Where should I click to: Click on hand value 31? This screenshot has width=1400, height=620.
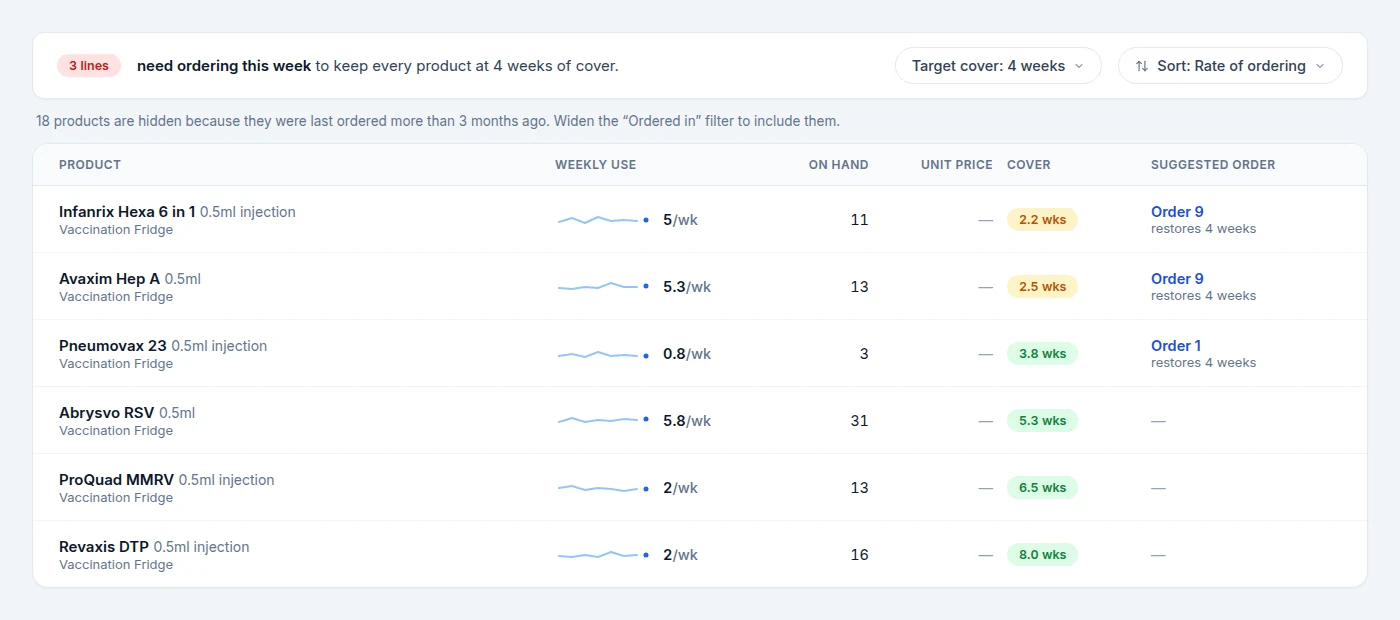point(859,421)
